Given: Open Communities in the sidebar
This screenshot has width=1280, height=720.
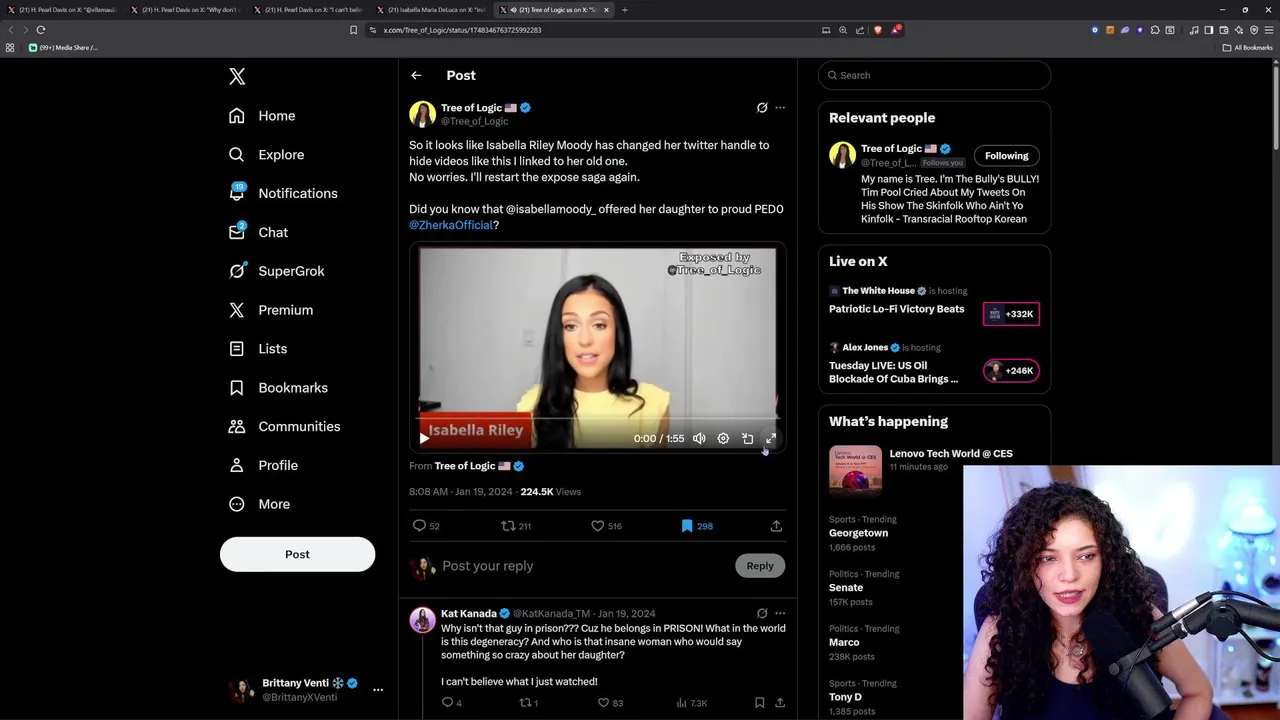Looking at the screenshot, I should 284,426.
